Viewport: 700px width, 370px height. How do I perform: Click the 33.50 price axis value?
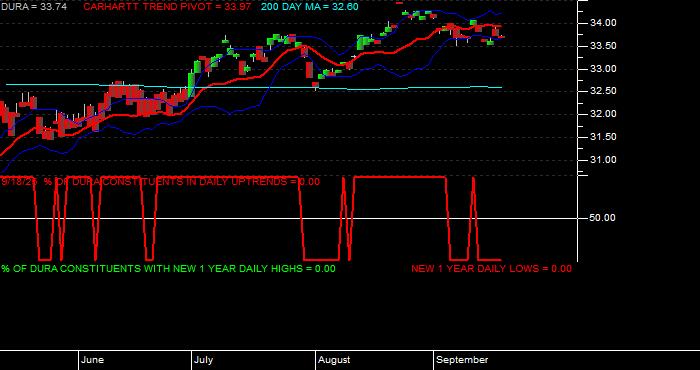coord(603,46)
